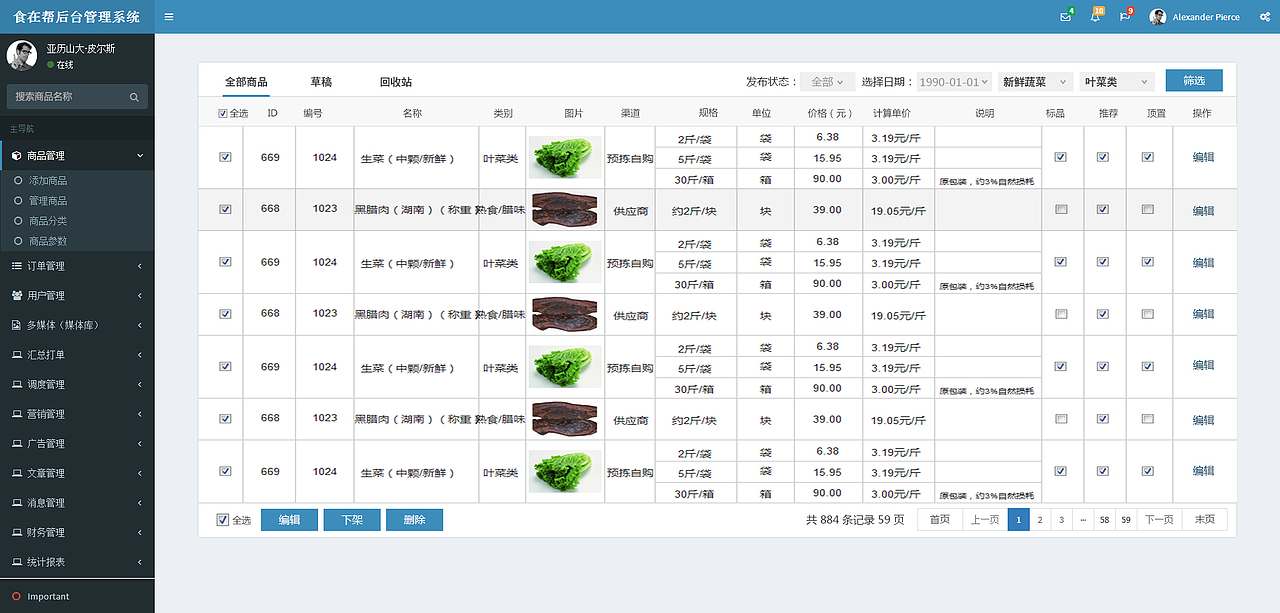Switch to the 全部商品 tab

tap(246, 82)
